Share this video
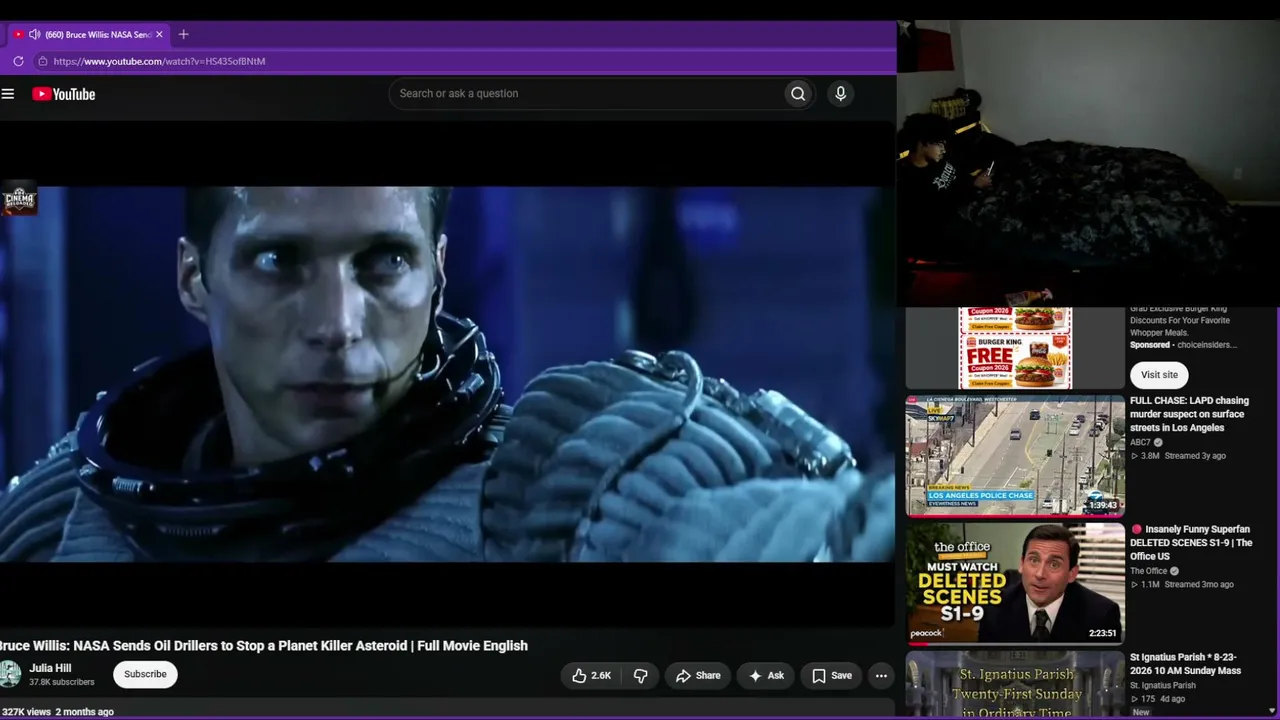Screen dimensions: 1280x720 click(x=698, y=676)
